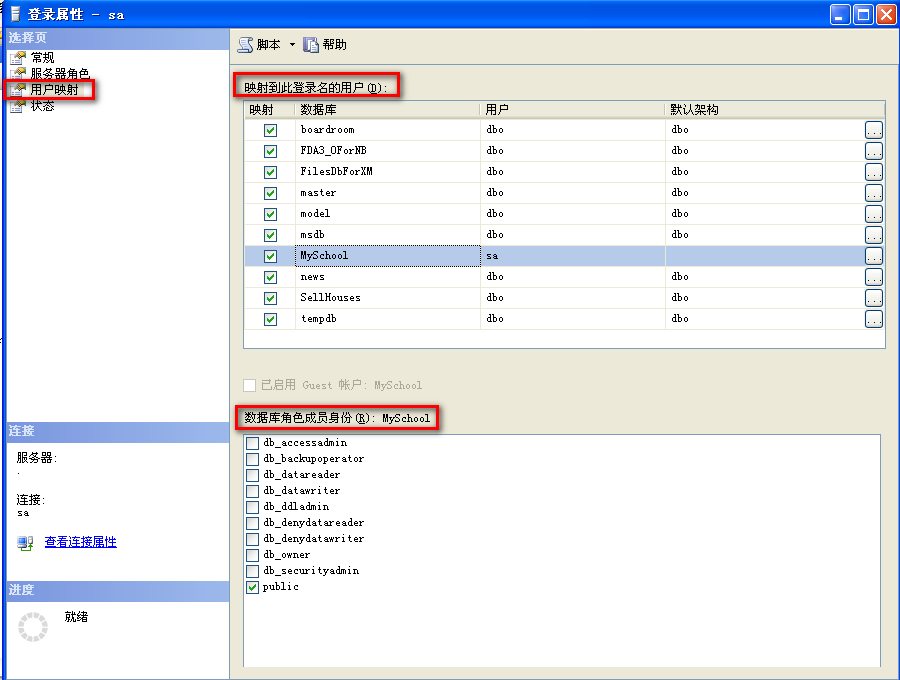
Task: Select the SellHouses database cell
Action: tap(388, 298)
